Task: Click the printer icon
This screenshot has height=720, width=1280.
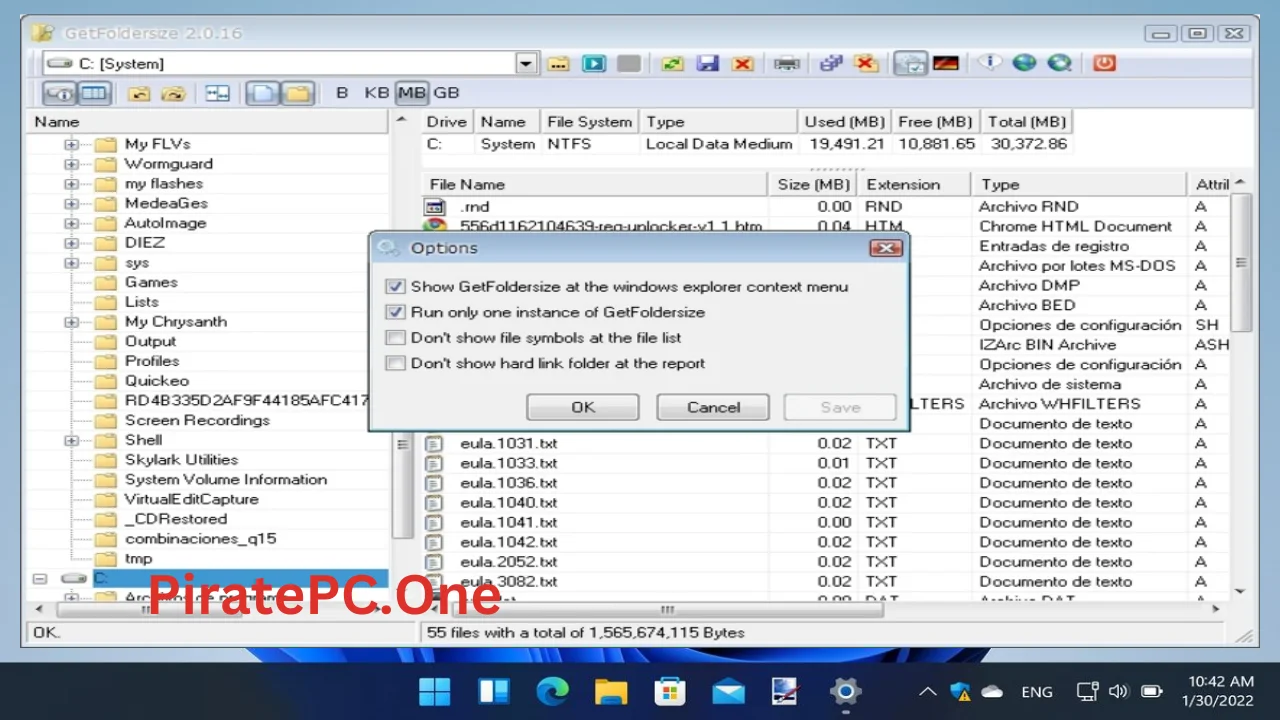Action: point(787,64)
